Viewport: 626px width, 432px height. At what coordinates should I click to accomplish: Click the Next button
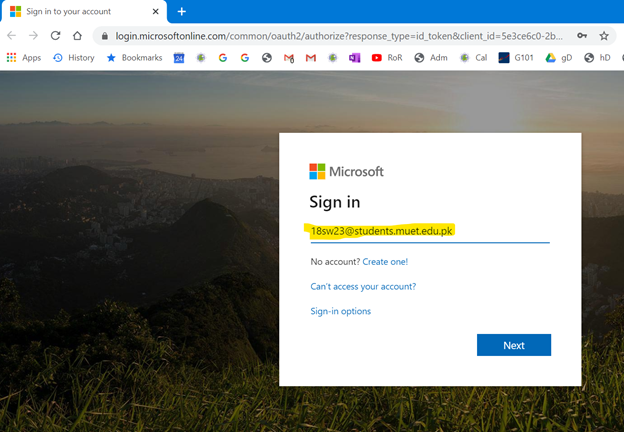[x=514, y=345]
